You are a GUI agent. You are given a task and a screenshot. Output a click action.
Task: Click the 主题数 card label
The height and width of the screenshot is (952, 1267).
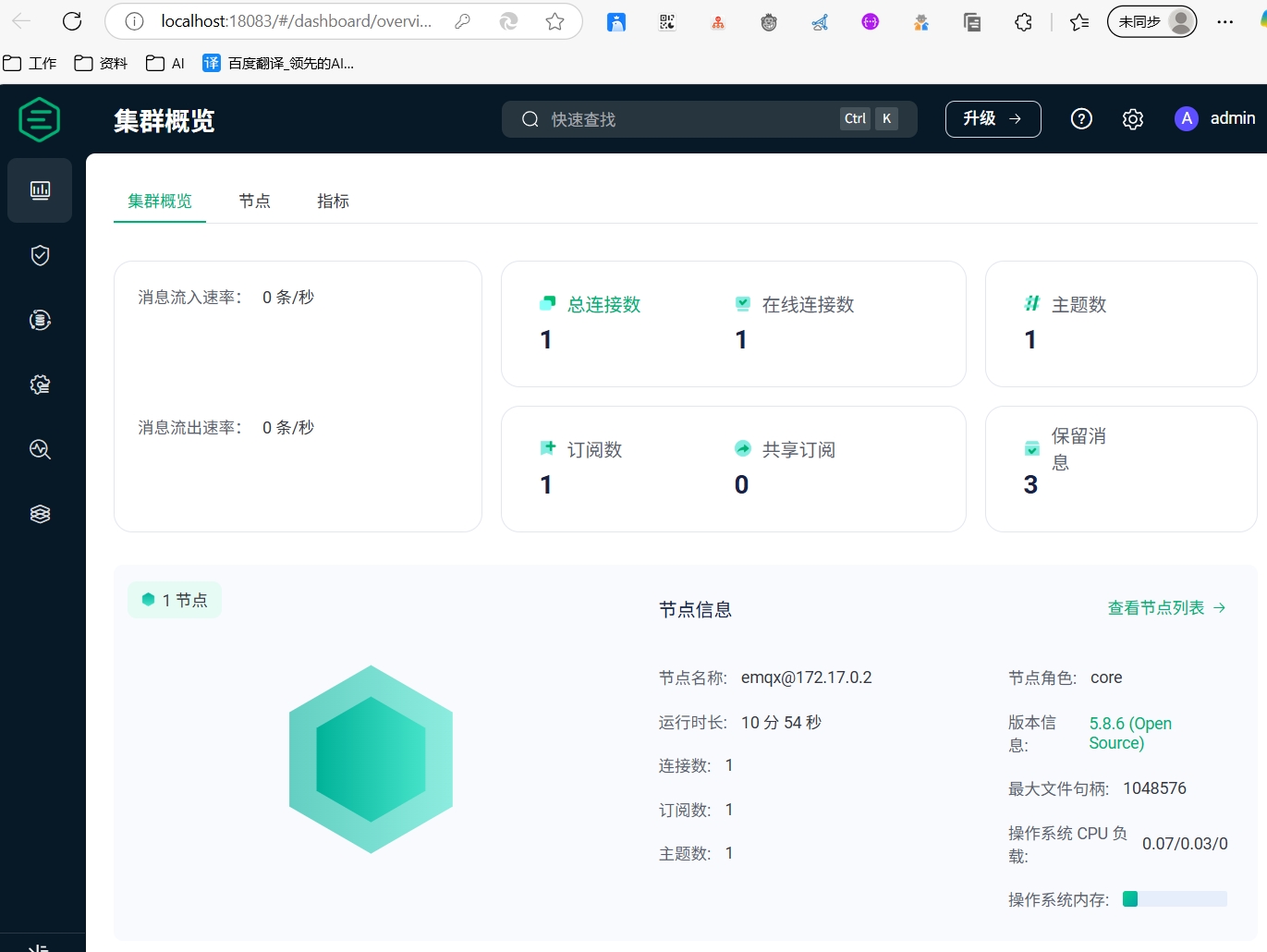[x=1079, y=304]
